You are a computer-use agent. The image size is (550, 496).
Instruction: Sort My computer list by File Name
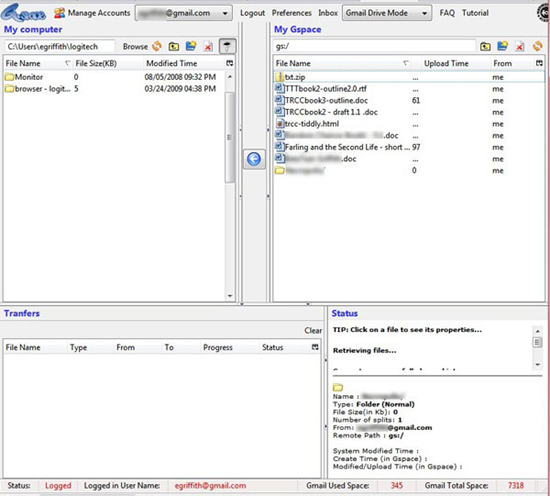click(x=38, y=63)
